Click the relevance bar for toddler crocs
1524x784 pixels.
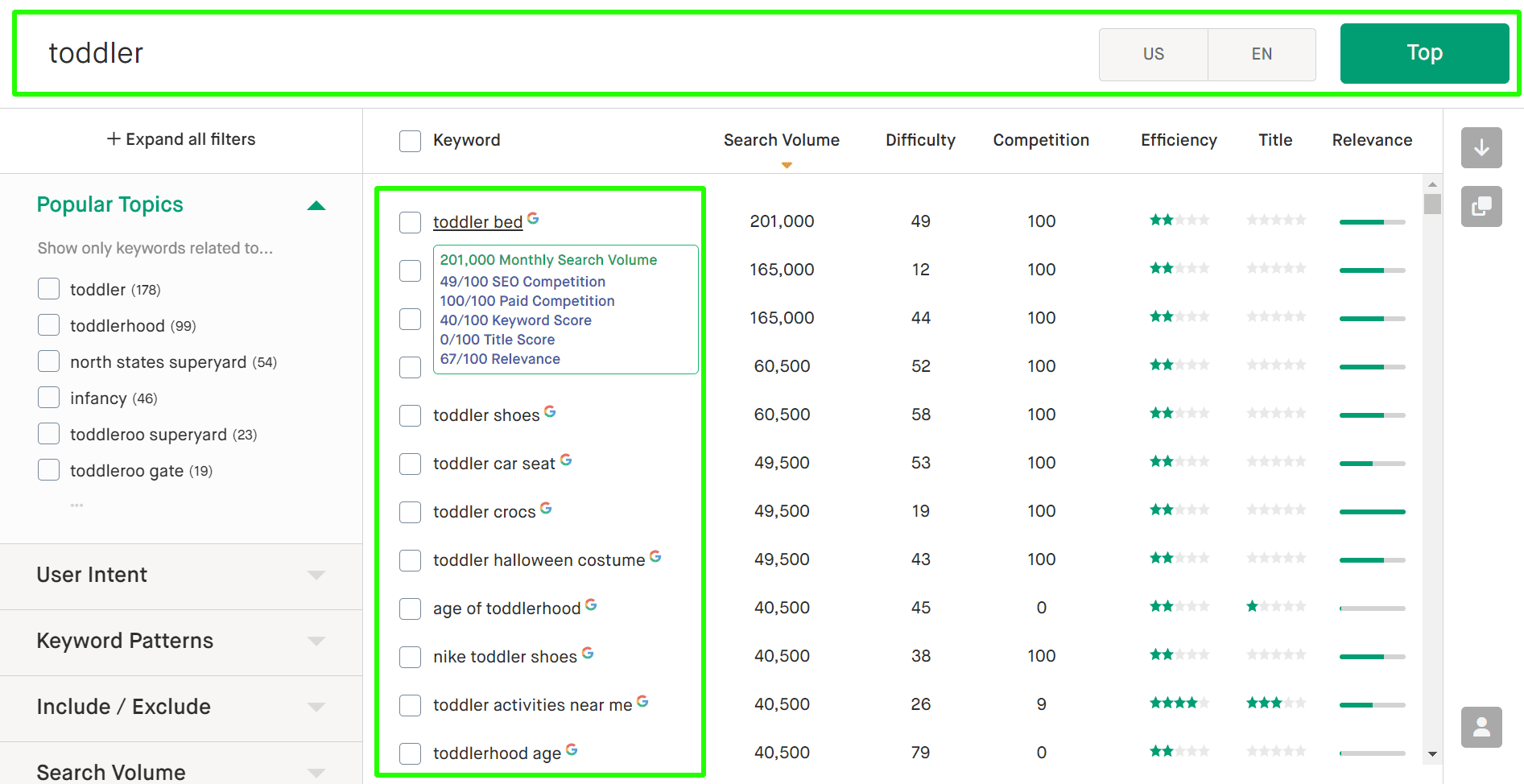pos(1372,511)
